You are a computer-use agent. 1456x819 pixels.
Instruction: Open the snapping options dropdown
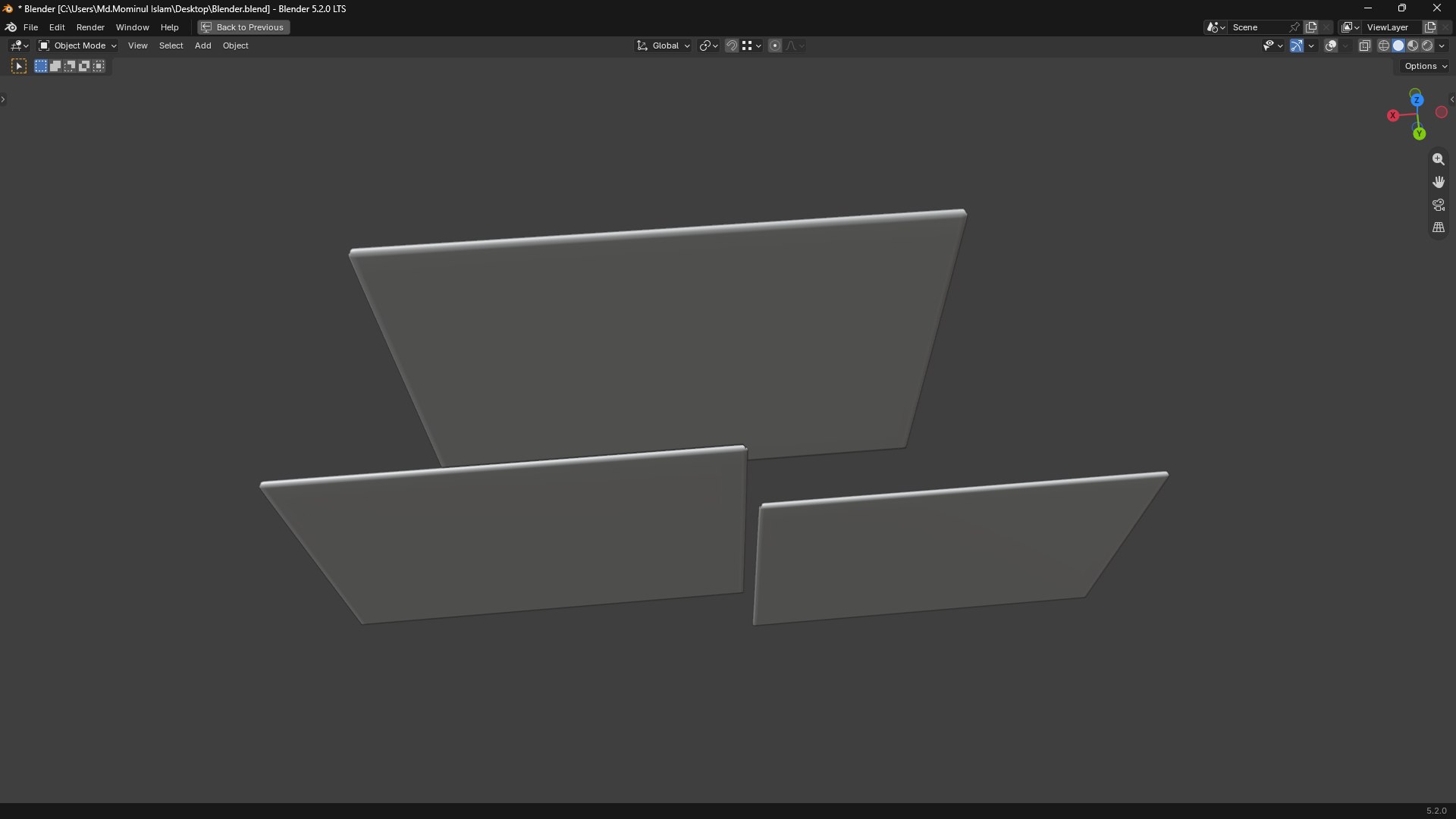pos(752,45)
